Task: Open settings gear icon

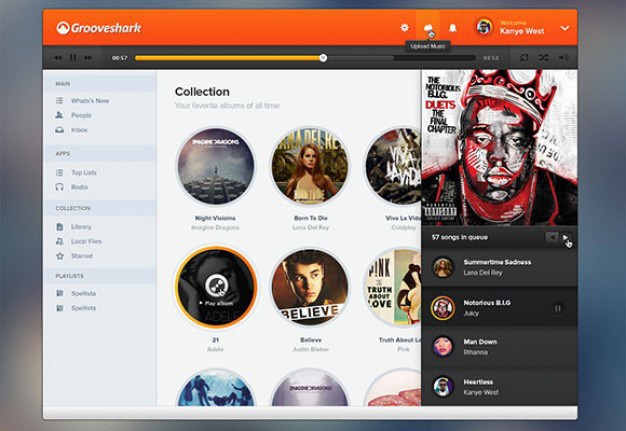Action: [x=404, y=28]
